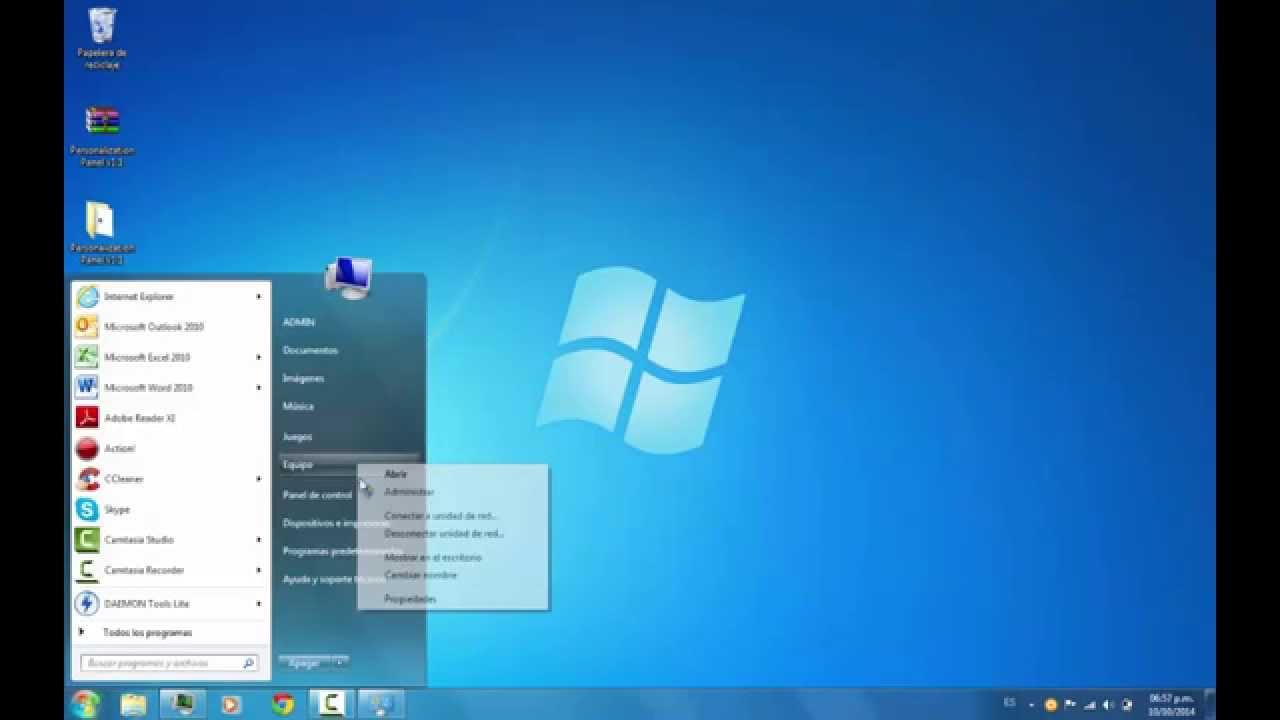This screenshot has height=720, width=1280.
Task: Open the network icon in system tray
Action: (1090, 705)
